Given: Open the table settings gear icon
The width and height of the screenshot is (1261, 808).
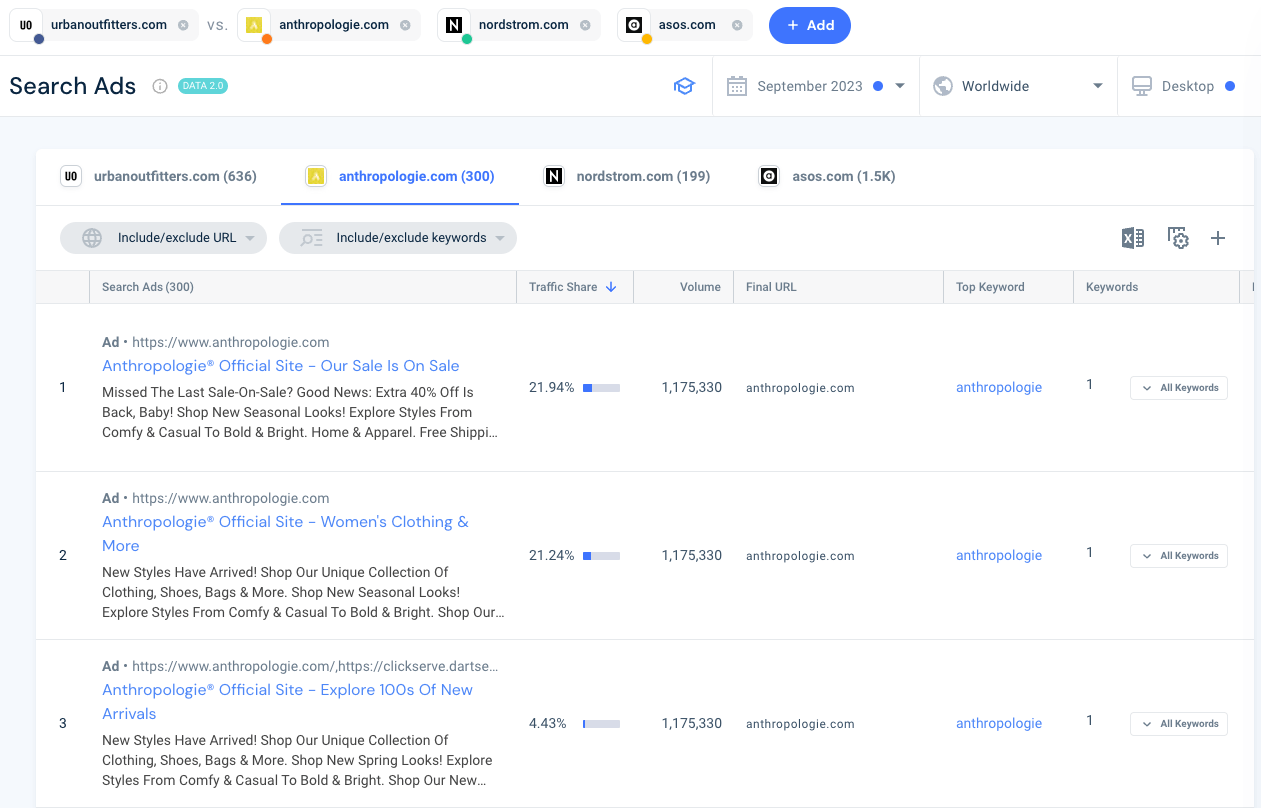Looking at the screenshot, I should tap(1178, 238).
